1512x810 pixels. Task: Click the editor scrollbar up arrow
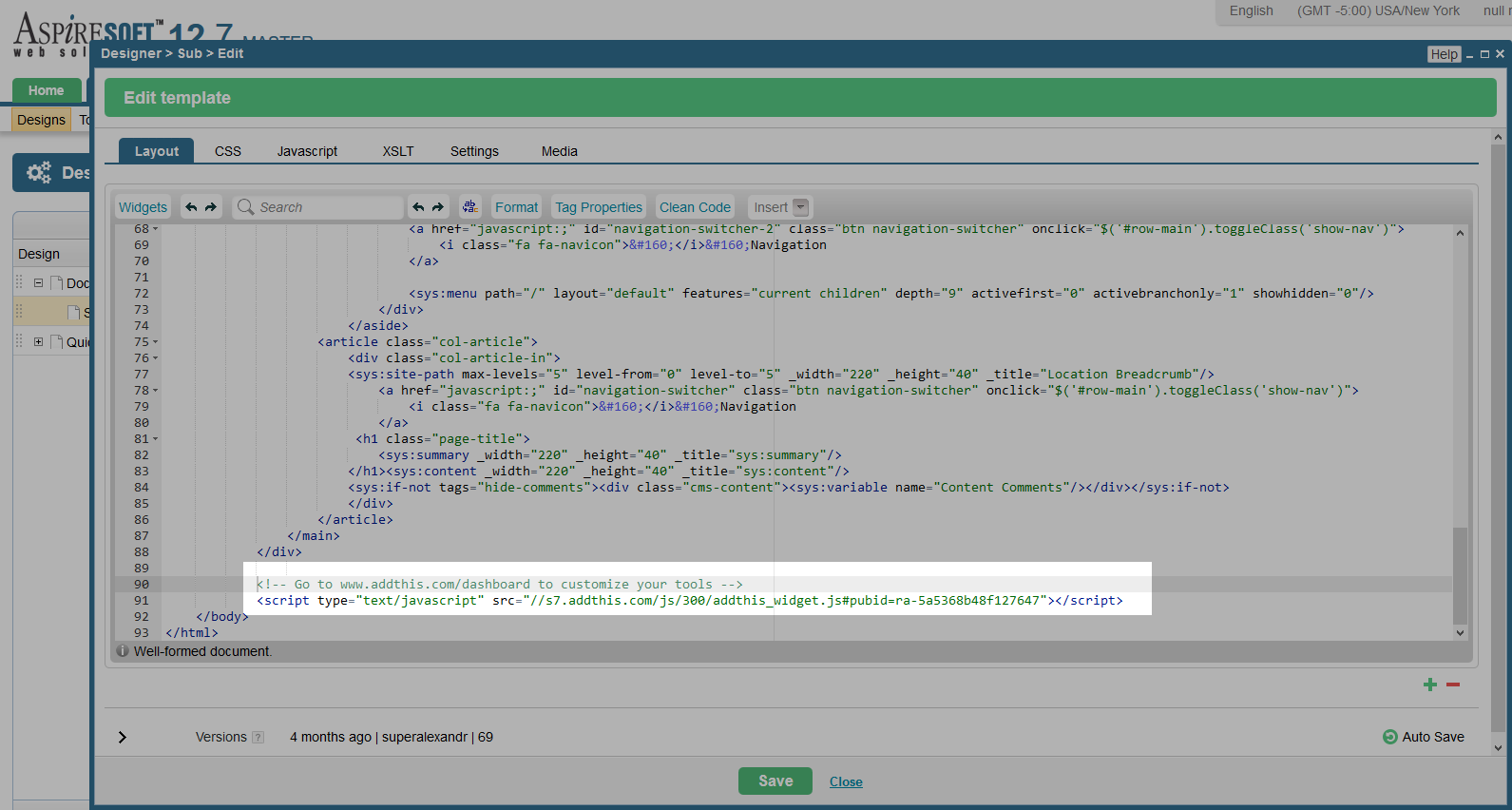(x=1460, y=232)
